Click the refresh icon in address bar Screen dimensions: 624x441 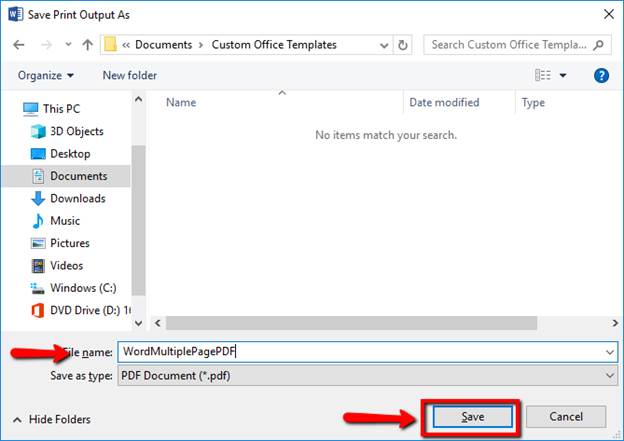coord(402,45)
